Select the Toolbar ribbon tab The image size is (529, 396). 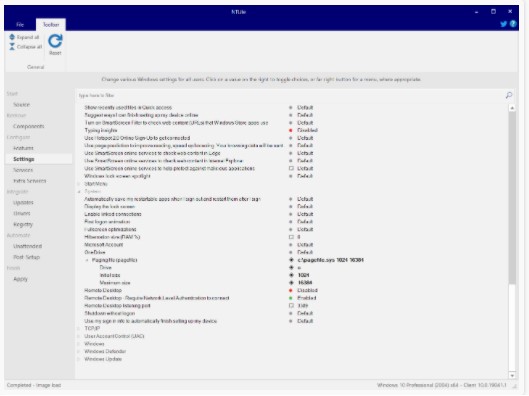pyautogui.click(x=51, y=25)
